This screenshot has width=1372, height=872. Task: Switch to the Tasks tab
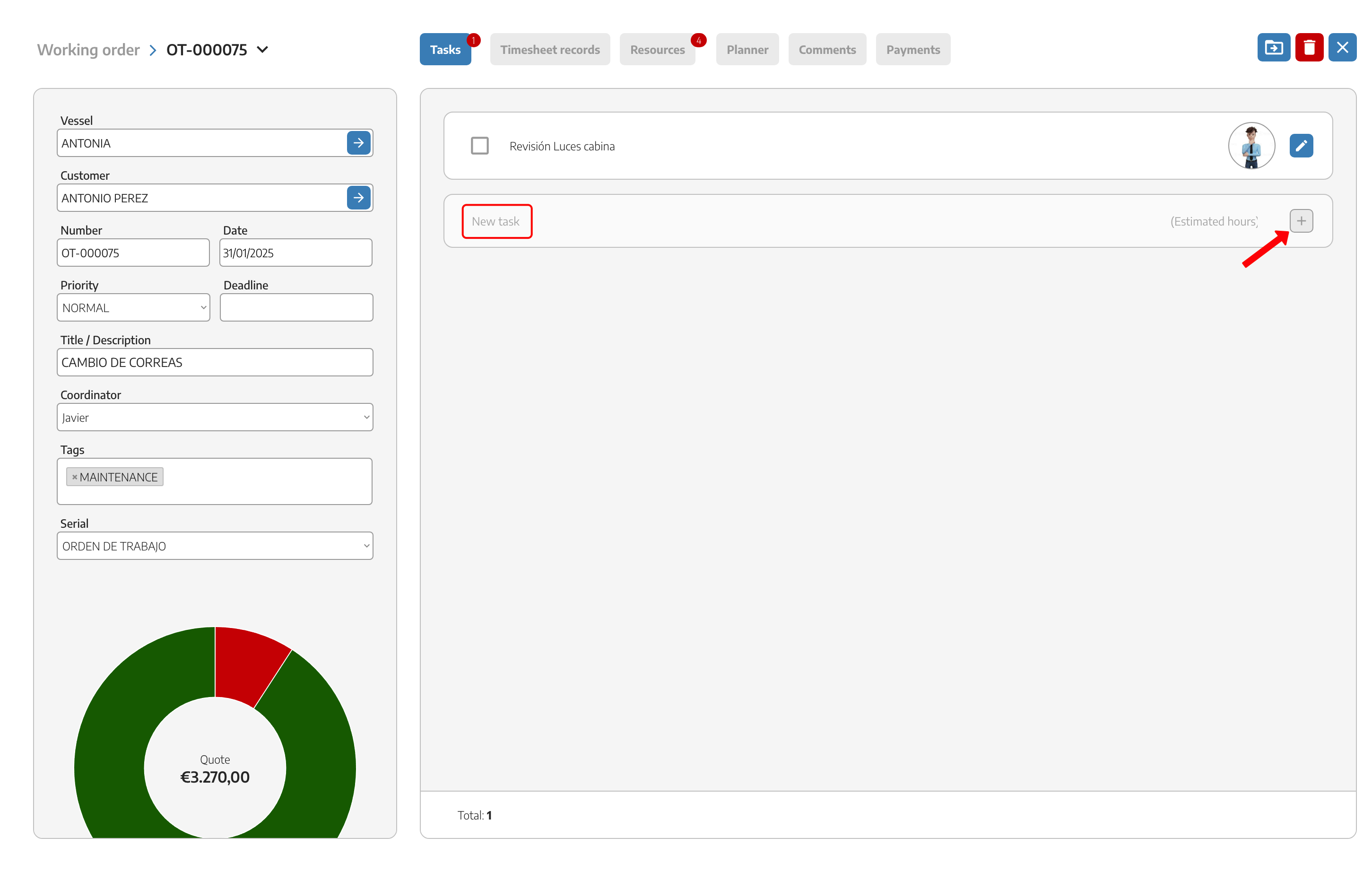pos(445,50)
